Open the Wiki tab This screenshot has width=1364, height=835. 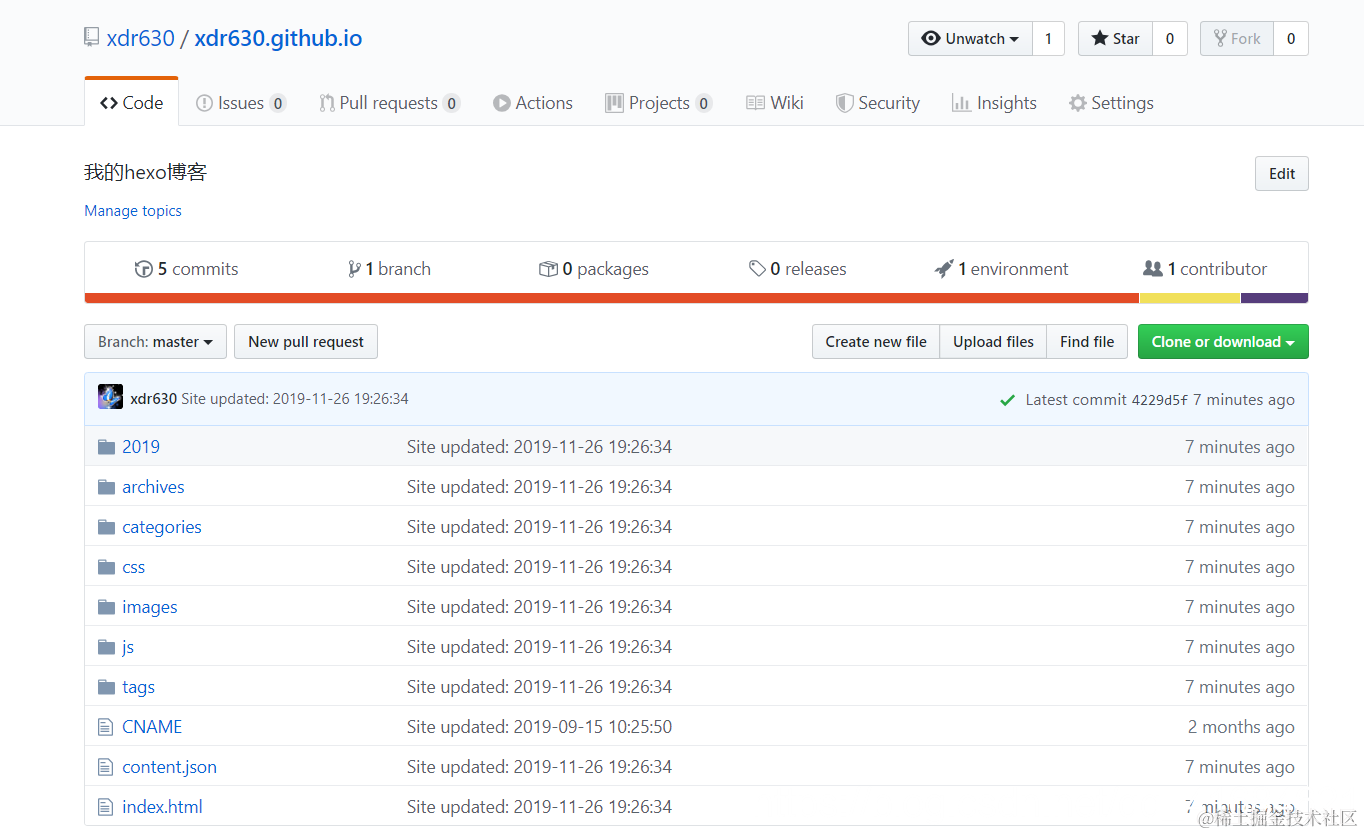click(x=775, y=103)
